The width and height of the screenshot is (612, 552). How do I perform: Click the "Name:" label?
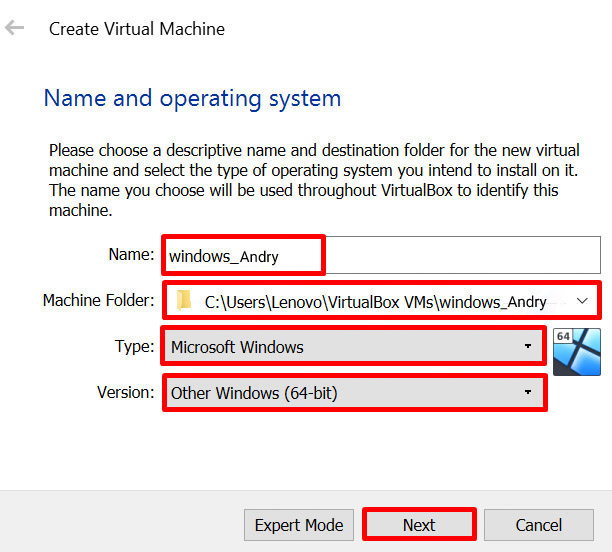click(130, 255)
